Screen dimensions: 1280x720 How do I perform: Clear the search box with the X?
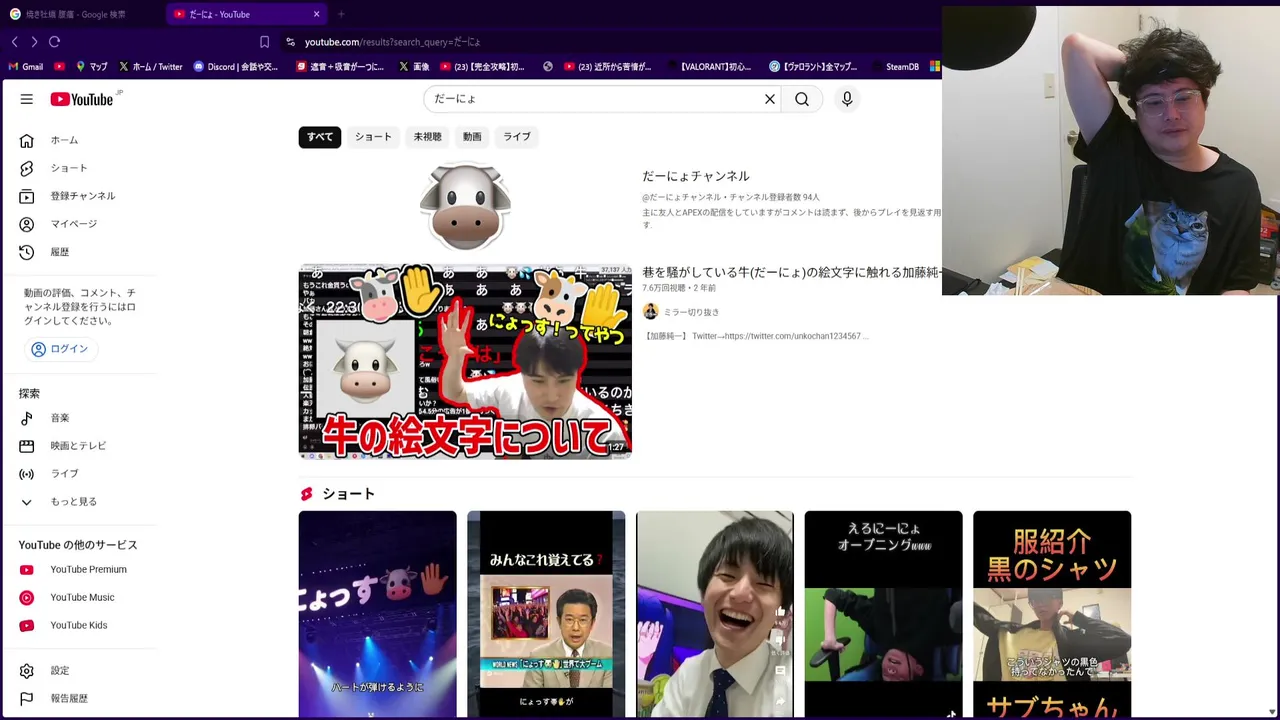click(x=770, y=99)
